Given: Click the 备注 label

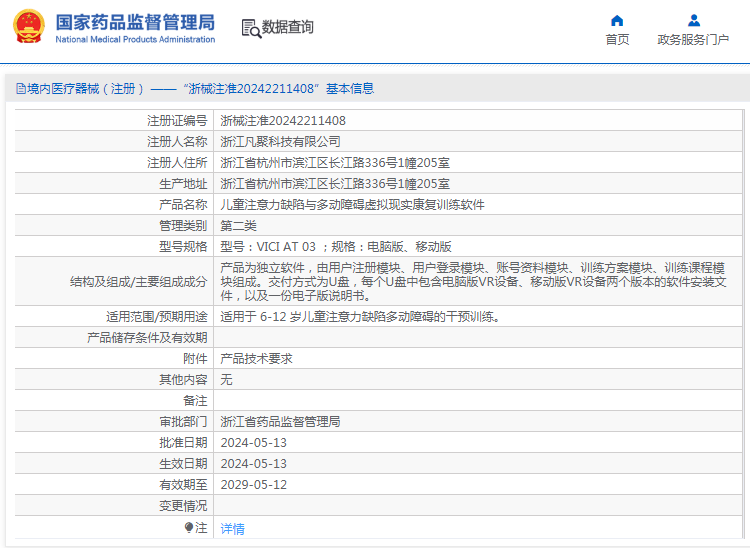Looking at the screenshot, I should 195,401.
